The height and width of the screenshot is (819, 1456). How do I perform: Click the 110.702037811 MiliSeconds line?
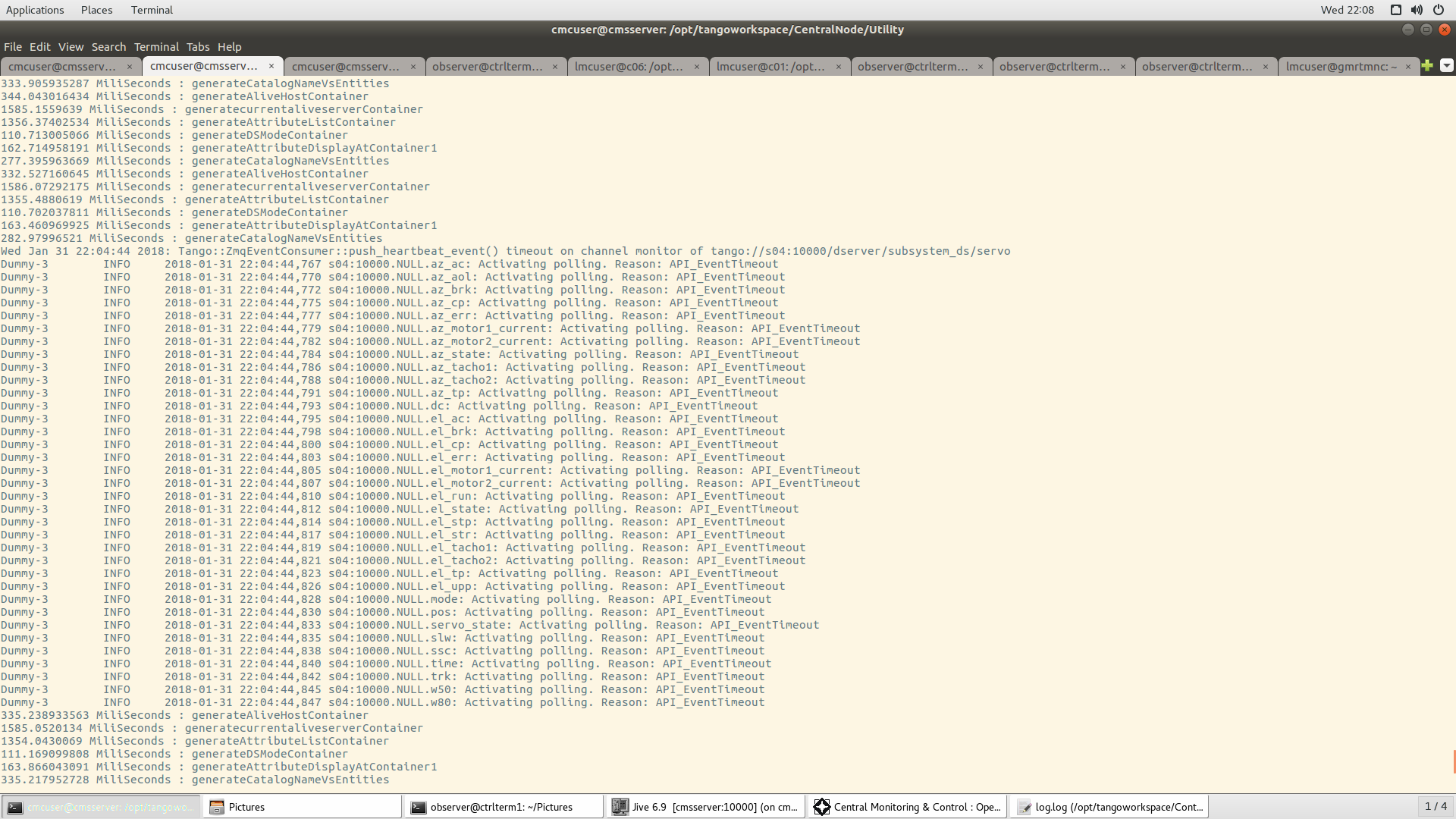[x=174, y=212]
